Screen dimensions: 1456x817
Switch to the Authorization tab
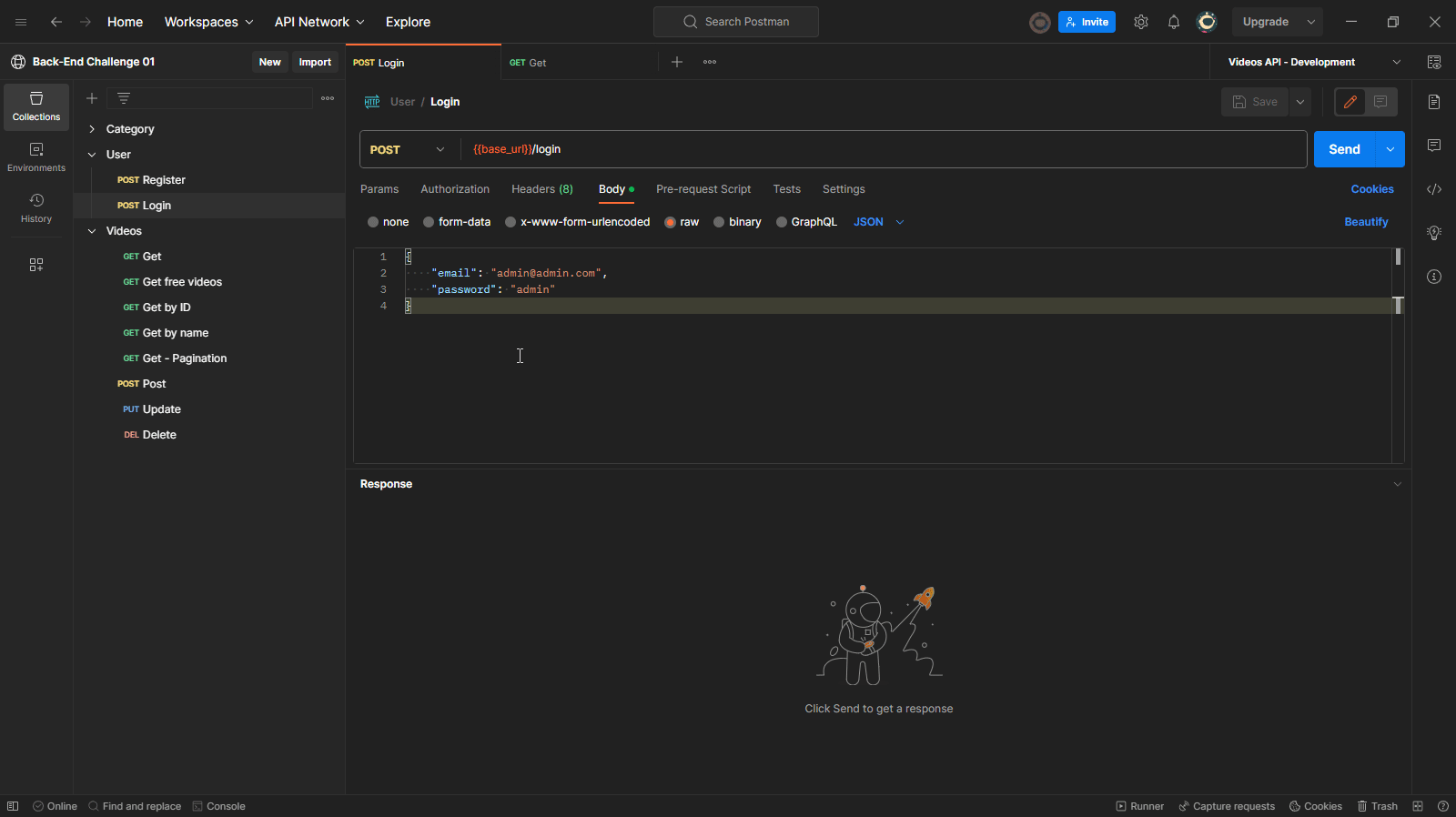click(x=455, y=189)
